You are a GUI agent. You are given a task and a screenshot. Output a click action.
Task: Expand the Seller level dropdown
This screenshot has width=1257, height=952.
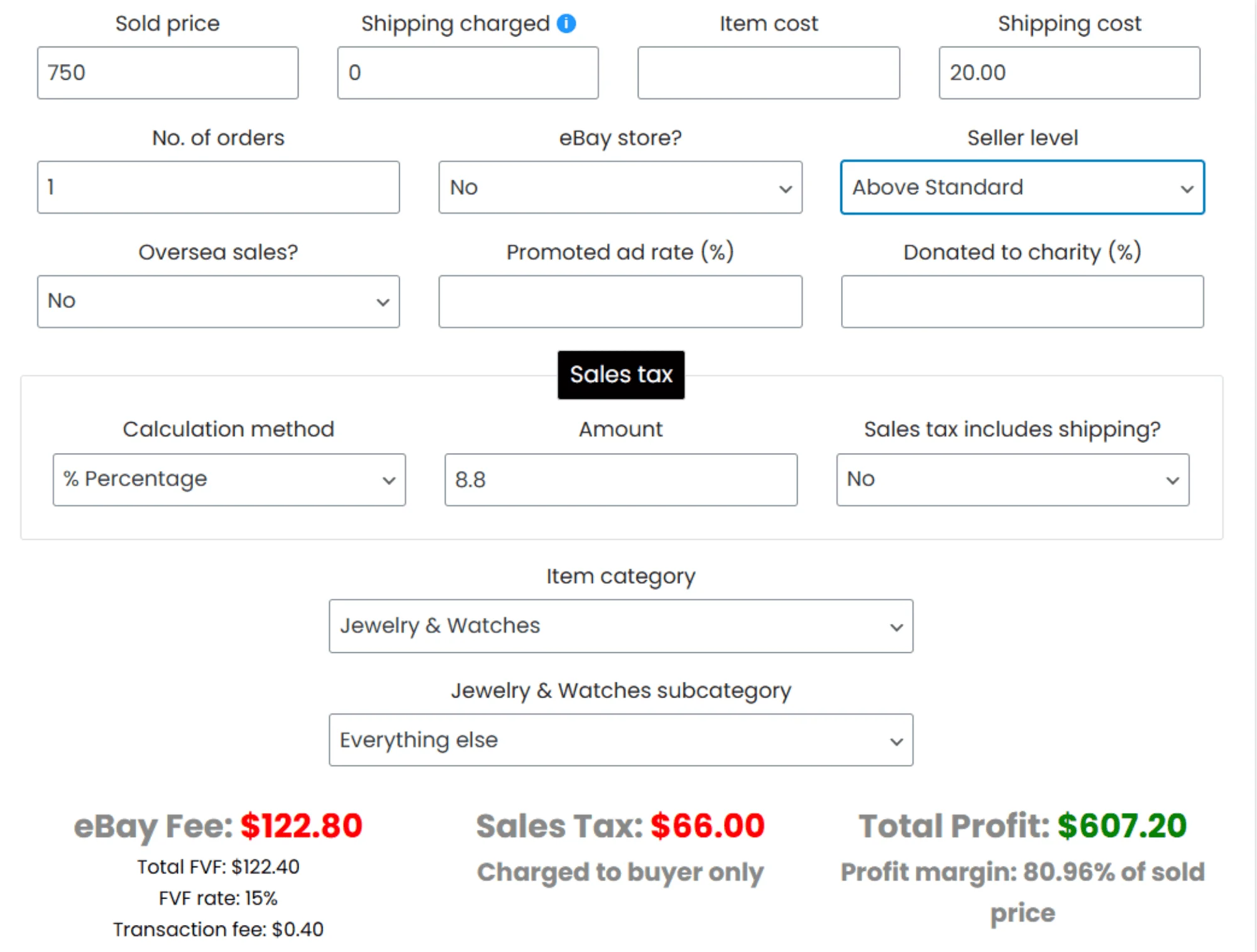click(1022, 187)
